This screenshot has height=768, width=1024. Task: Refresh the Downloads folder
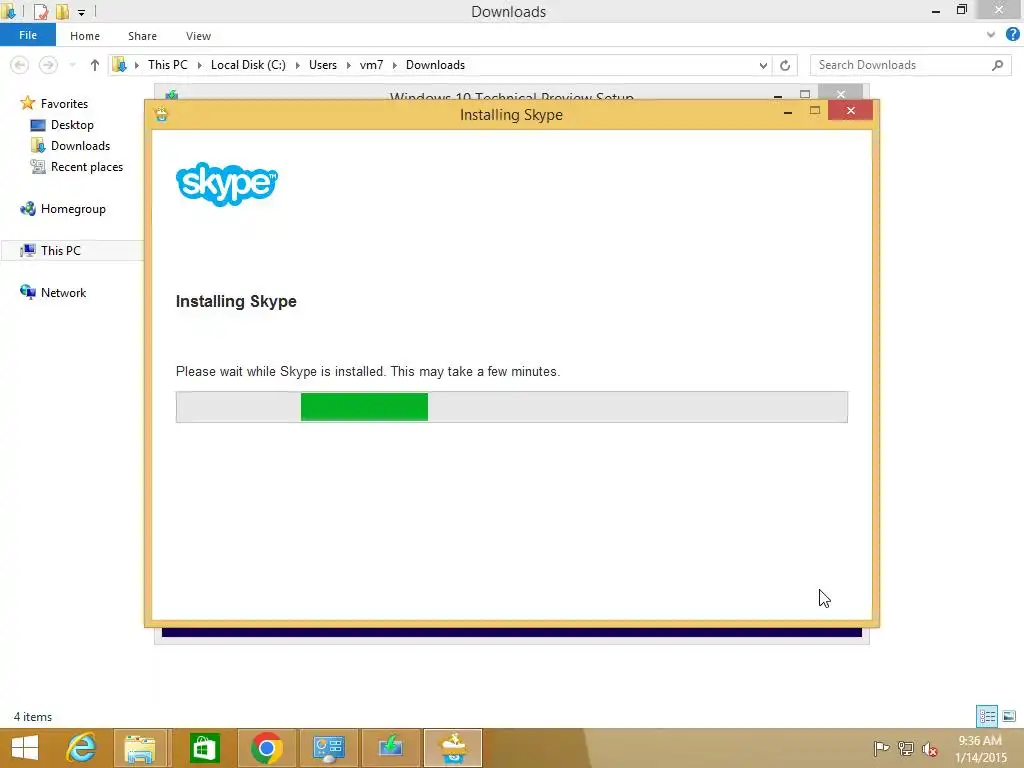point(785,65)
